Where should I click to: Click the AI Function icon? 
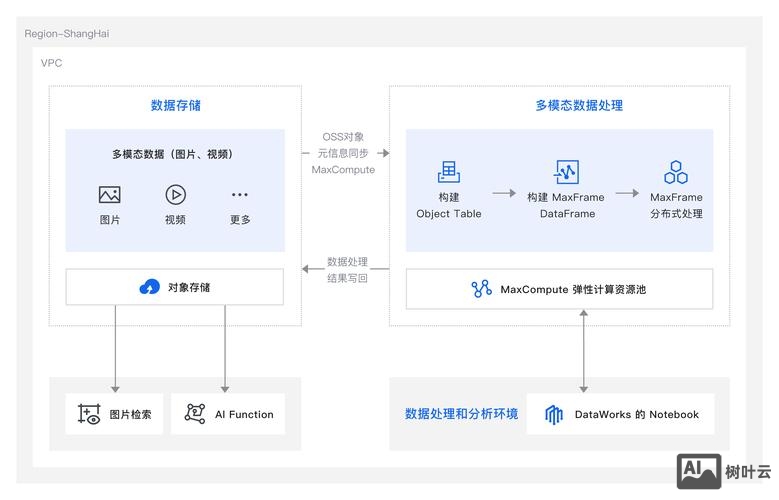tap(195, 414)
